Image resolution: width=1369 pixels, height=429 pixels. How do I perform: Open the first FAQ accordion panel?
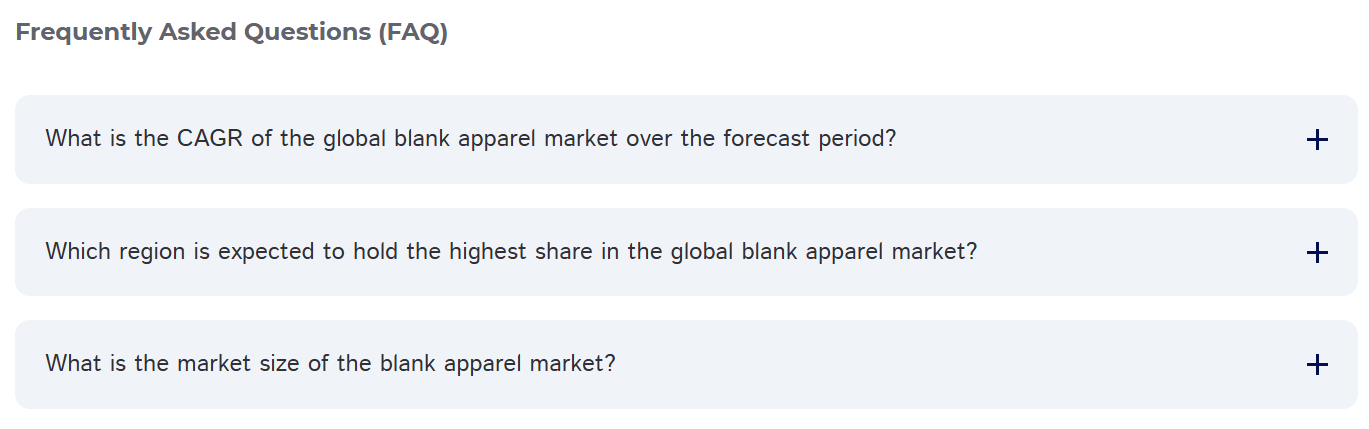(684, 139)
